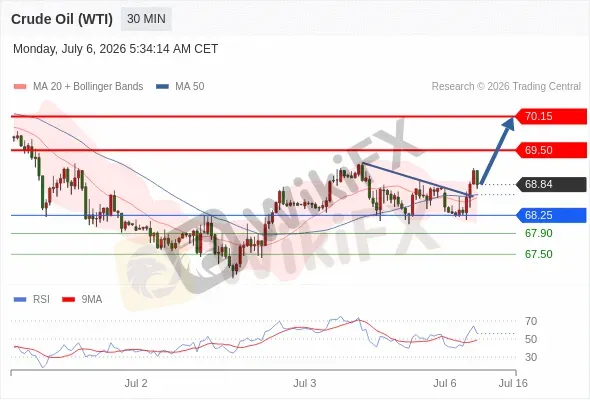This screenshot has width=590, height=400.
Task: Click the RSI 50 axis label
Action: click(531, 339)
